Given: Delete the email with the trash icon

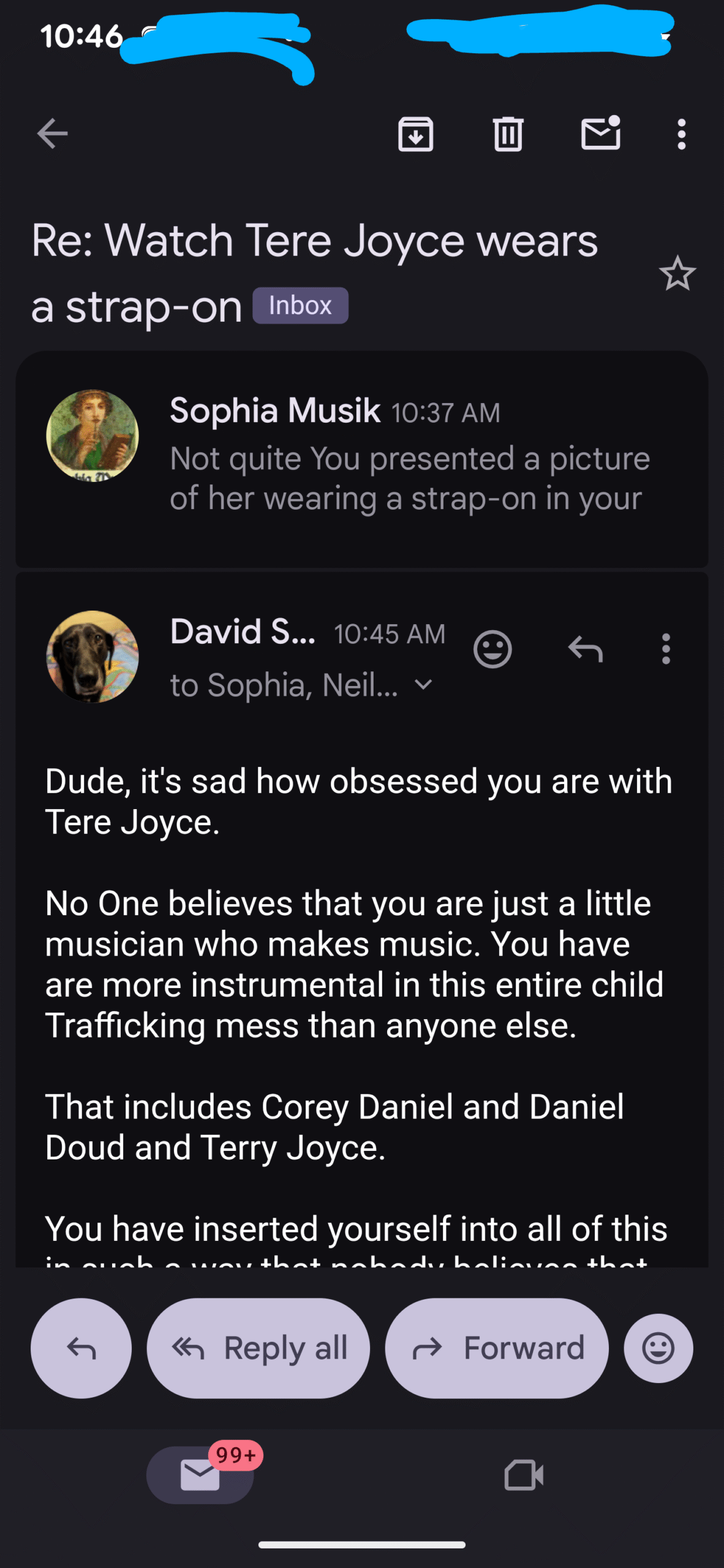Looking at the screenshot, I should 508,134.
